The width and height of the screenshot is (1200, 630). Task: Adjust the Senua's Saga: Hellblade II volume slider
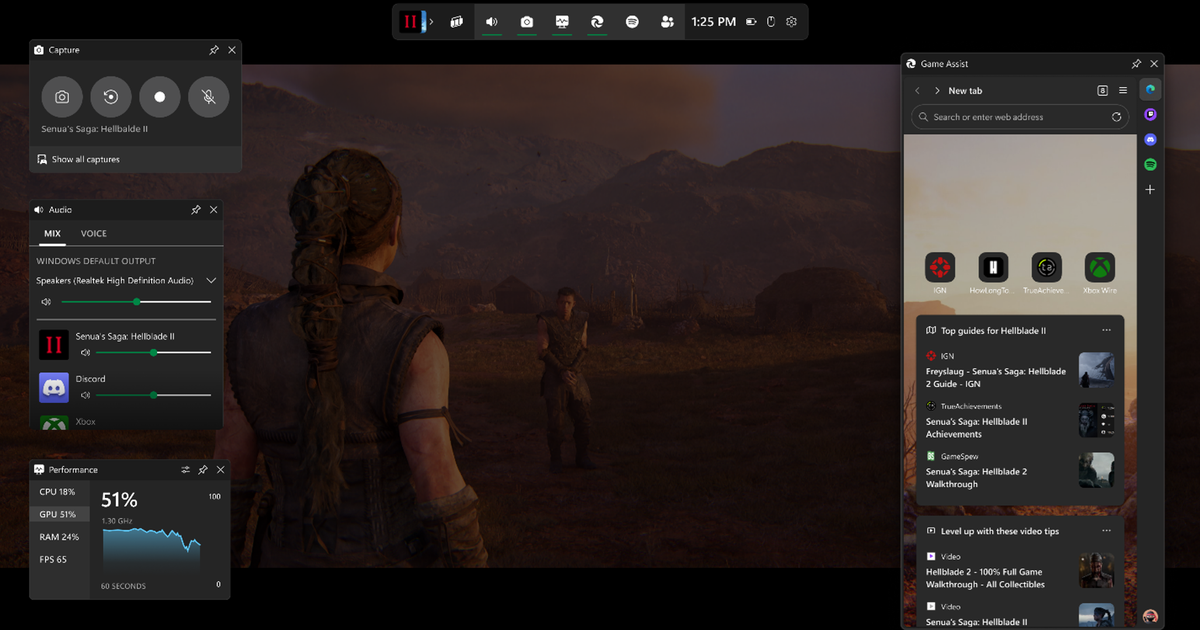pyautogui.click(x=153, y=353)
